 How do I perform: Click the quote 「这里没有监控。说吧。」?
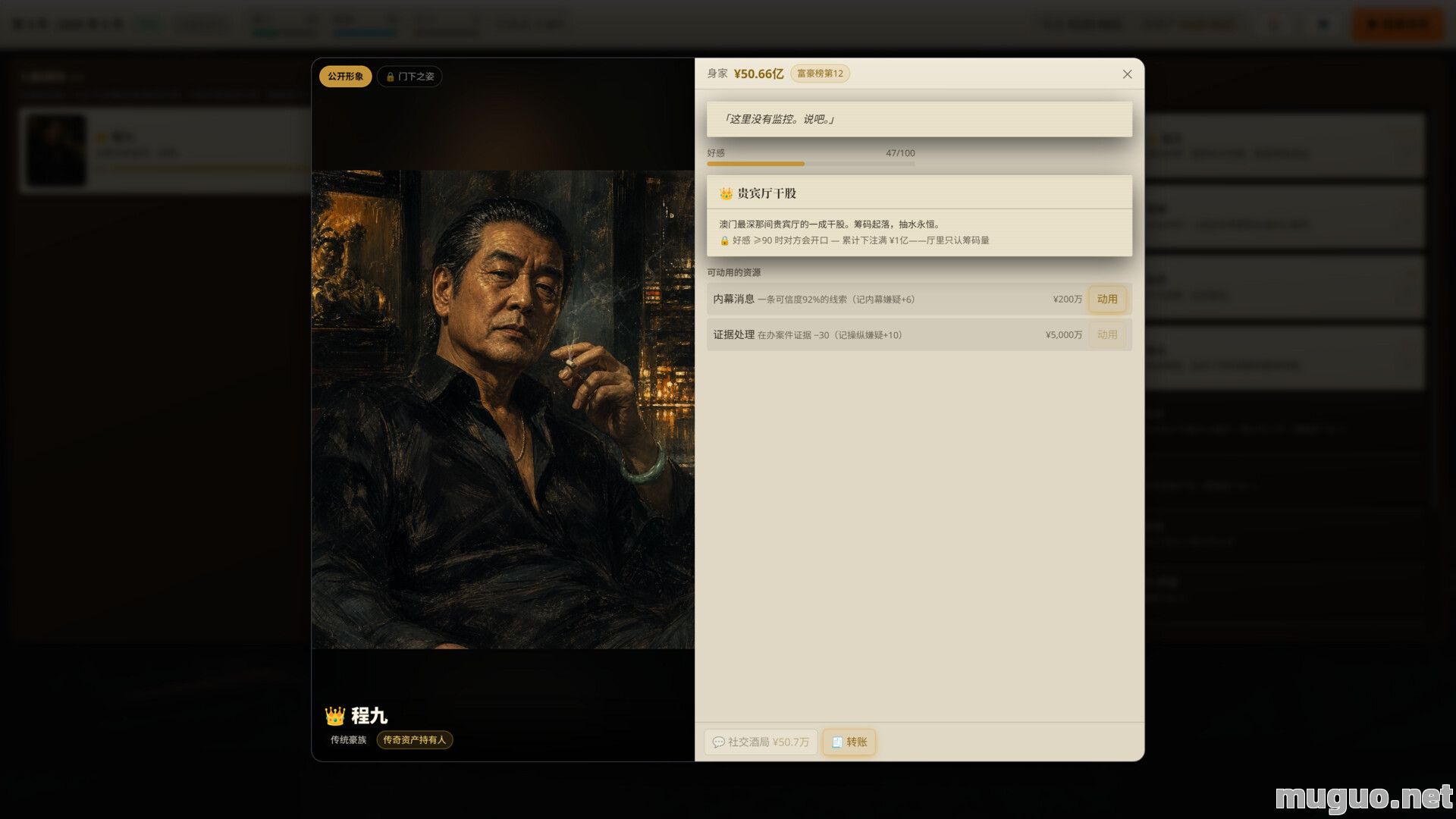pos(778,119)
